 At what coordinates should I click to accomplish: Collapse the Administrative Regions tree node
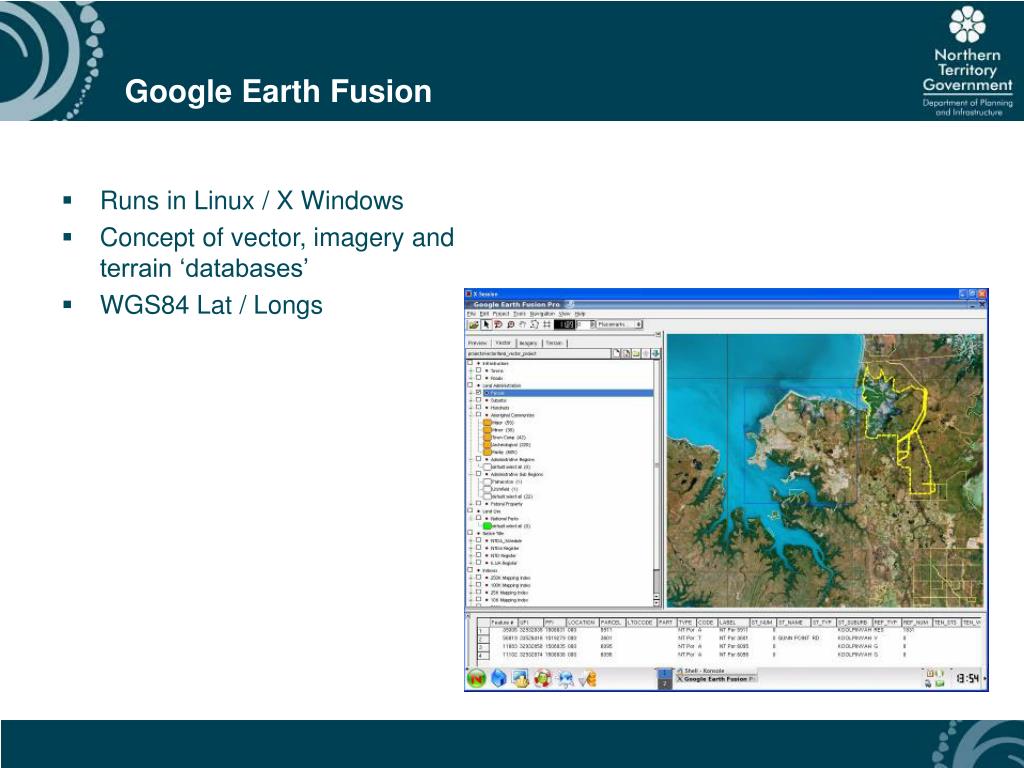point(471,459)
